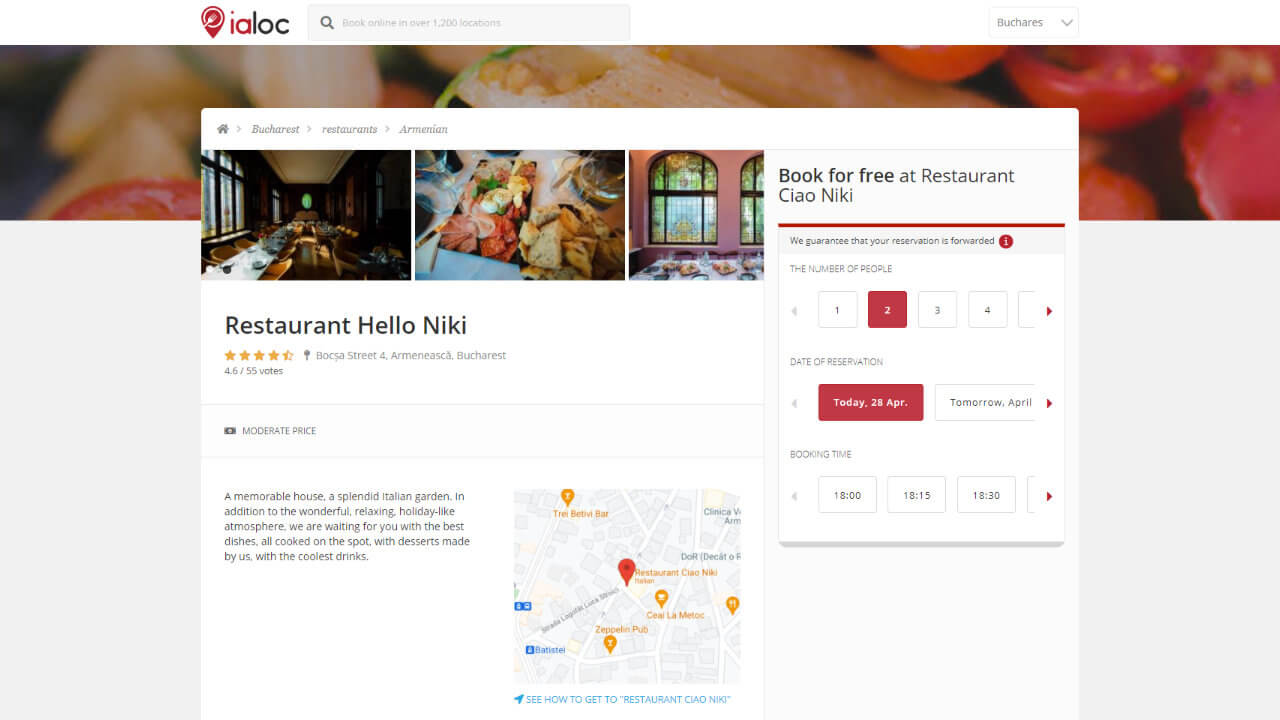Choose Tomorrow date option

click(985, 402)
